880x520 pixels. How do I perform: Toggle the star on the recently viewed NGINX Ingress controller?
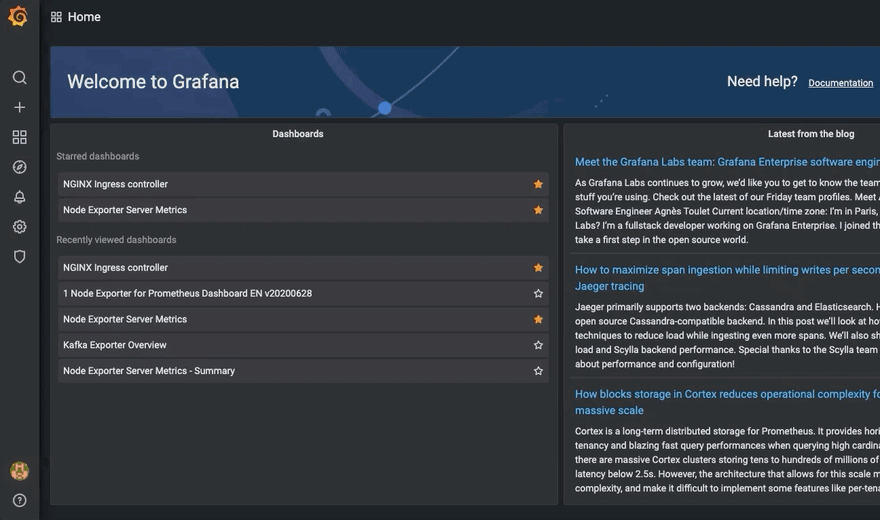click(538, 268)
